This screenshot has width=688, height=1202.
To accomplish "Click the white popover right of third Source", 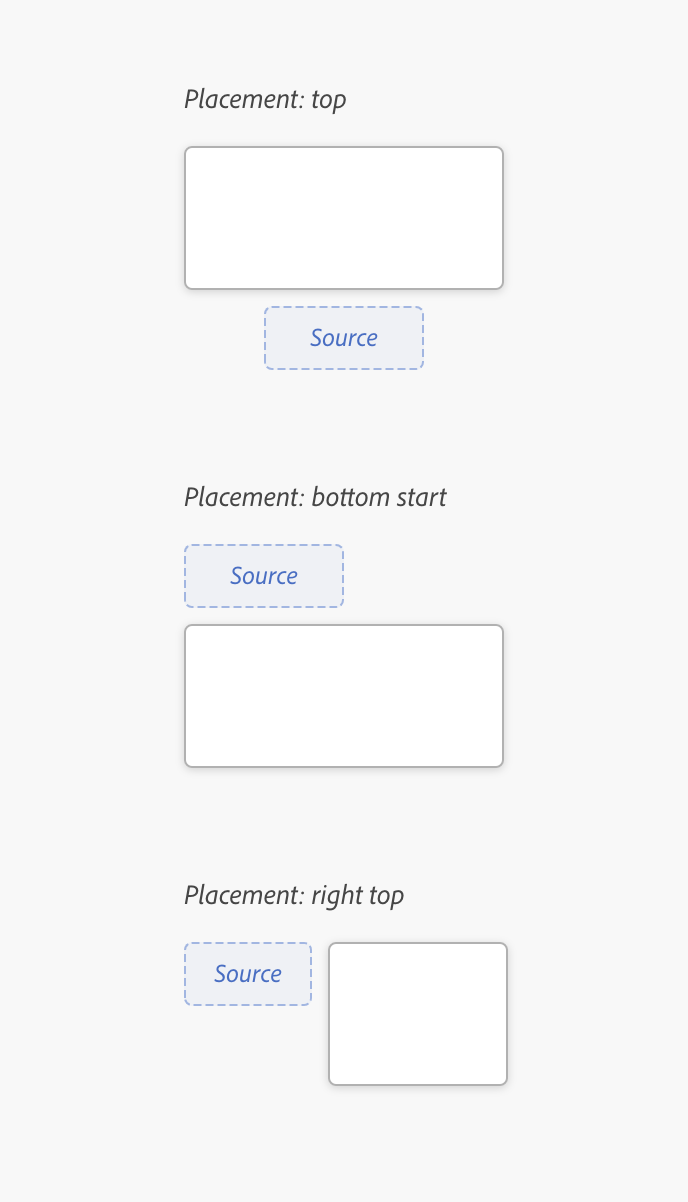I will 418,1014.
